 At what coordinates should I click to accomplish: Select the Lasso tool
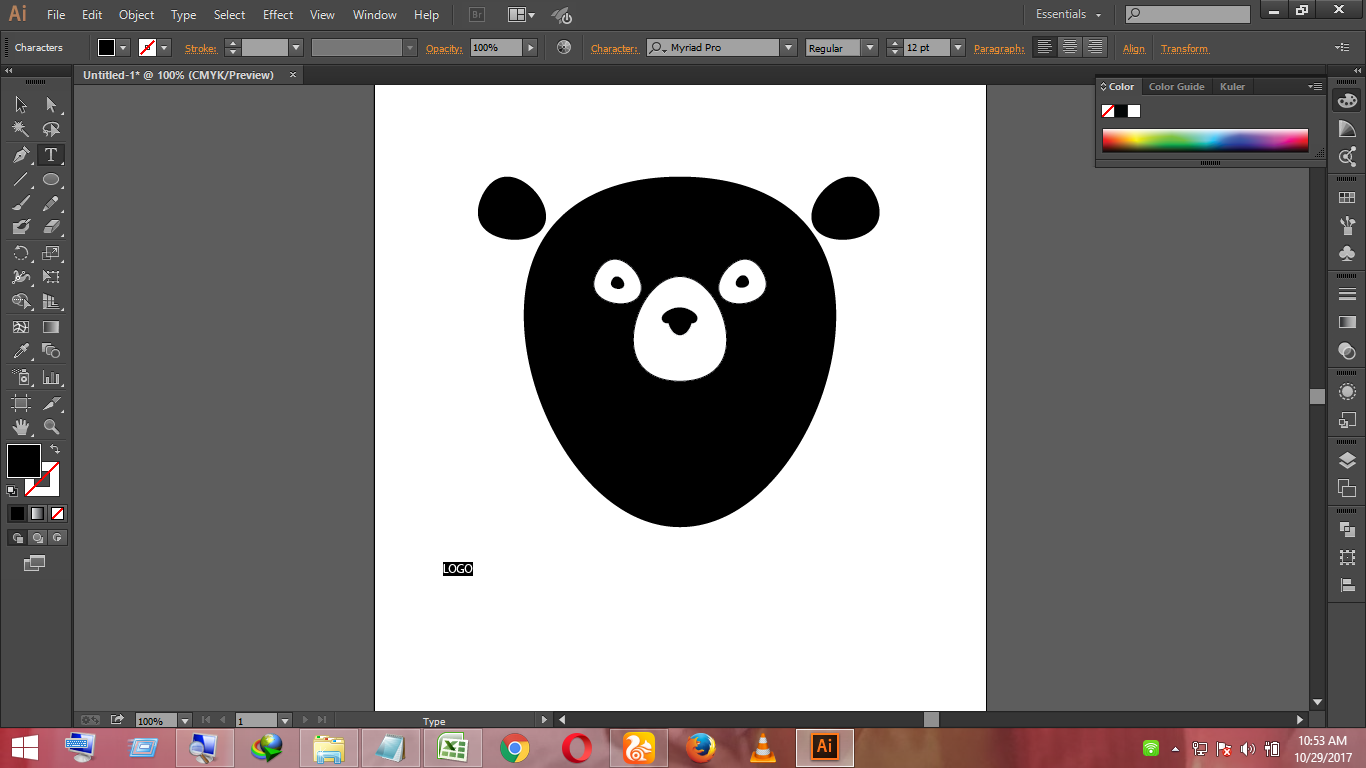click(51, 130)
